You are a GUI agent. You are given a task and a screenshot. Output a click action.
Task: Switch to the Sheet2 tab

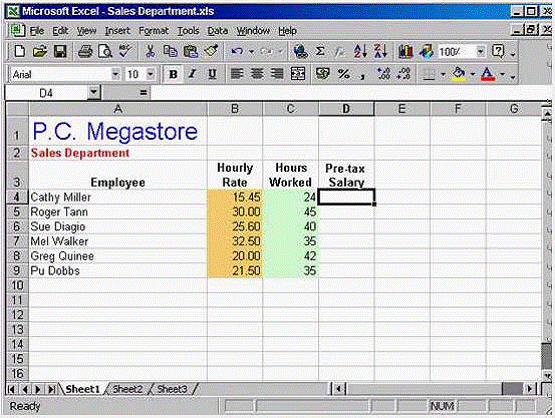[127, 389]
